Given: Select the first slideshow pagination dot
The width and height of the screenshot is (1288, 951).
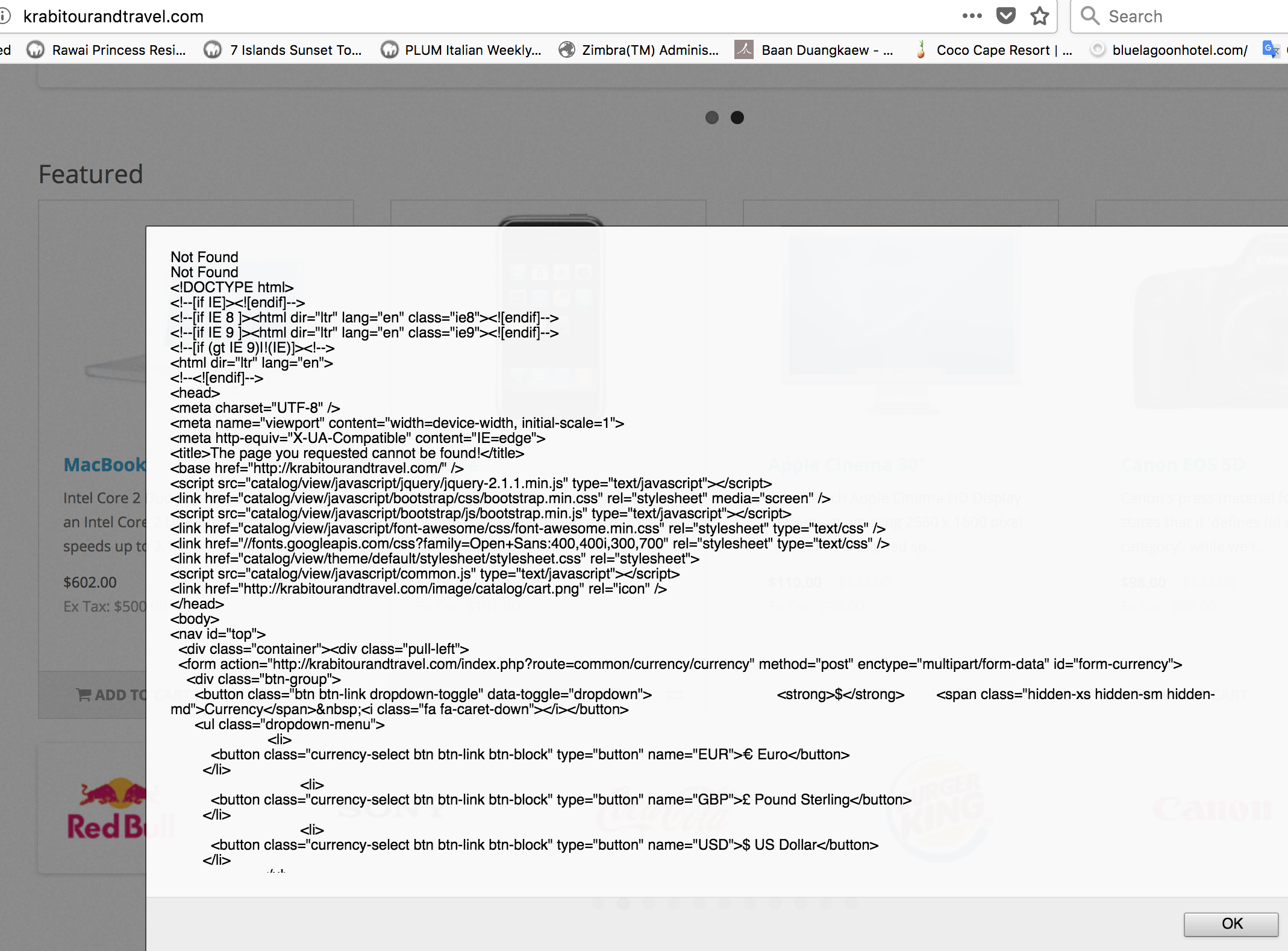Looking at the screenshot, I should [x=712, y=118].
